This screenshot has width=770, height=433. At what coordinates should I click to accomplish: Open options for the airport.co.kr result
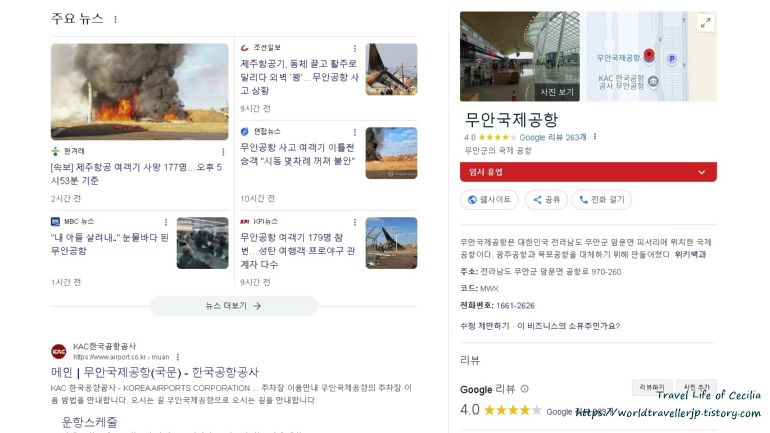tap(178, 357)
